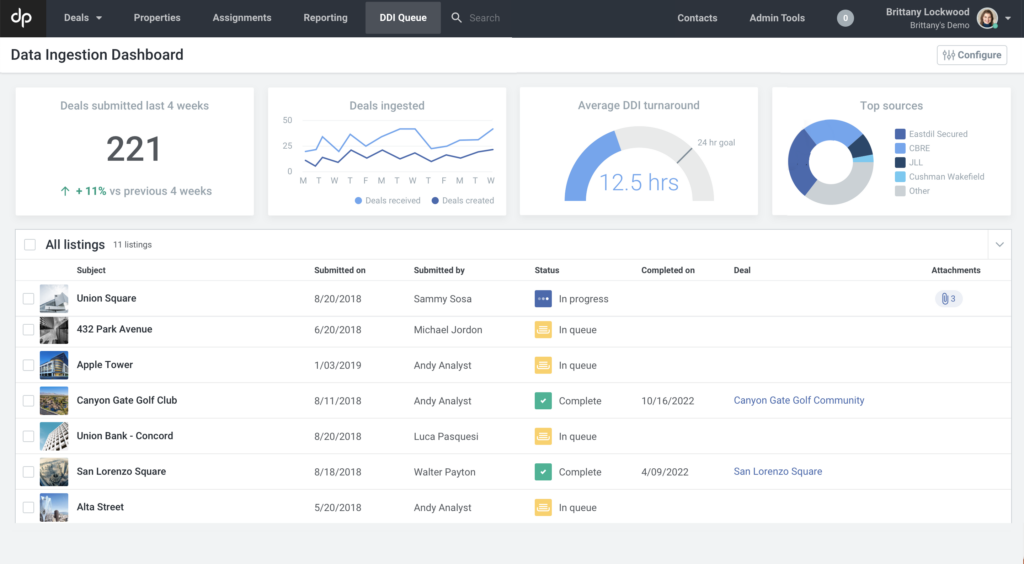Click the Eastdil Secured legend swatch
This screenshot has width=1024, height=564.
(x=900, y=134)
